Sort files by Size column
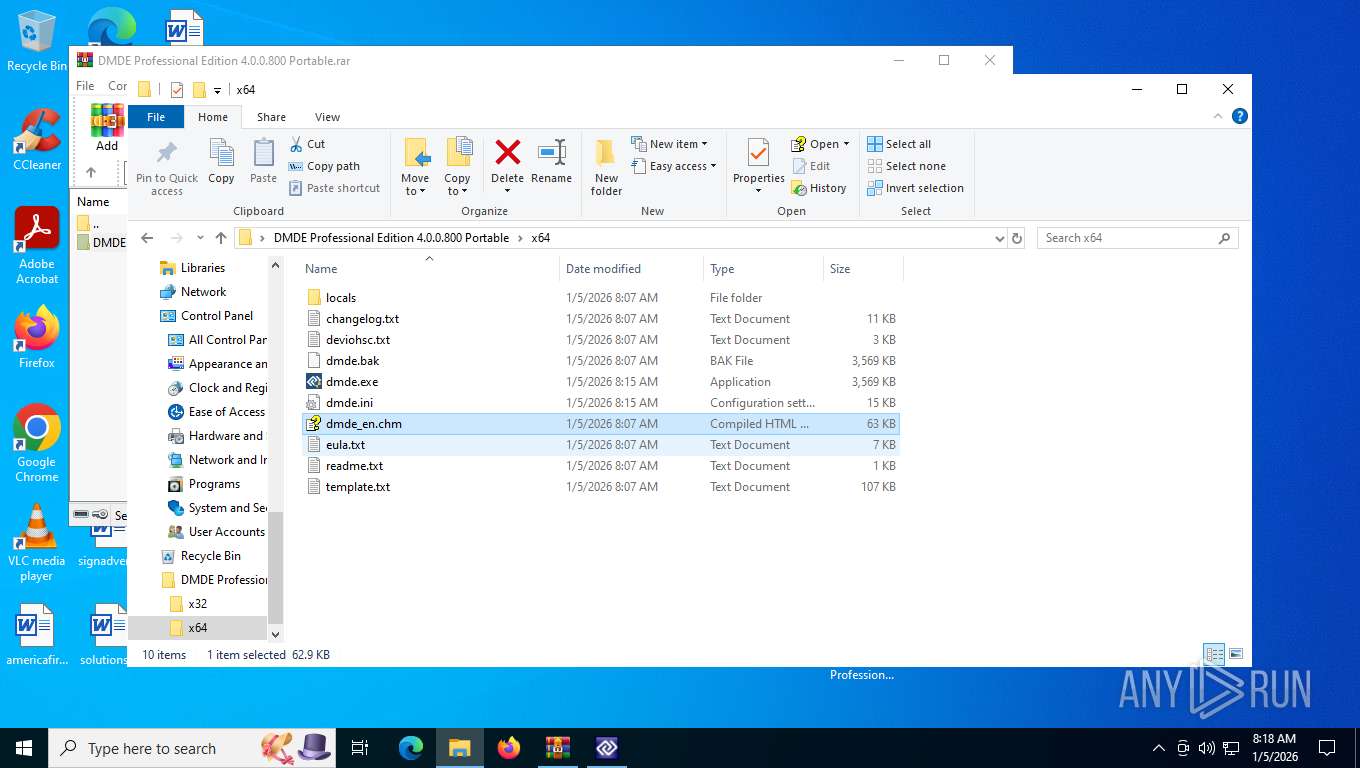The width and height of the screenshot is (1360, 768). (863, 268)
